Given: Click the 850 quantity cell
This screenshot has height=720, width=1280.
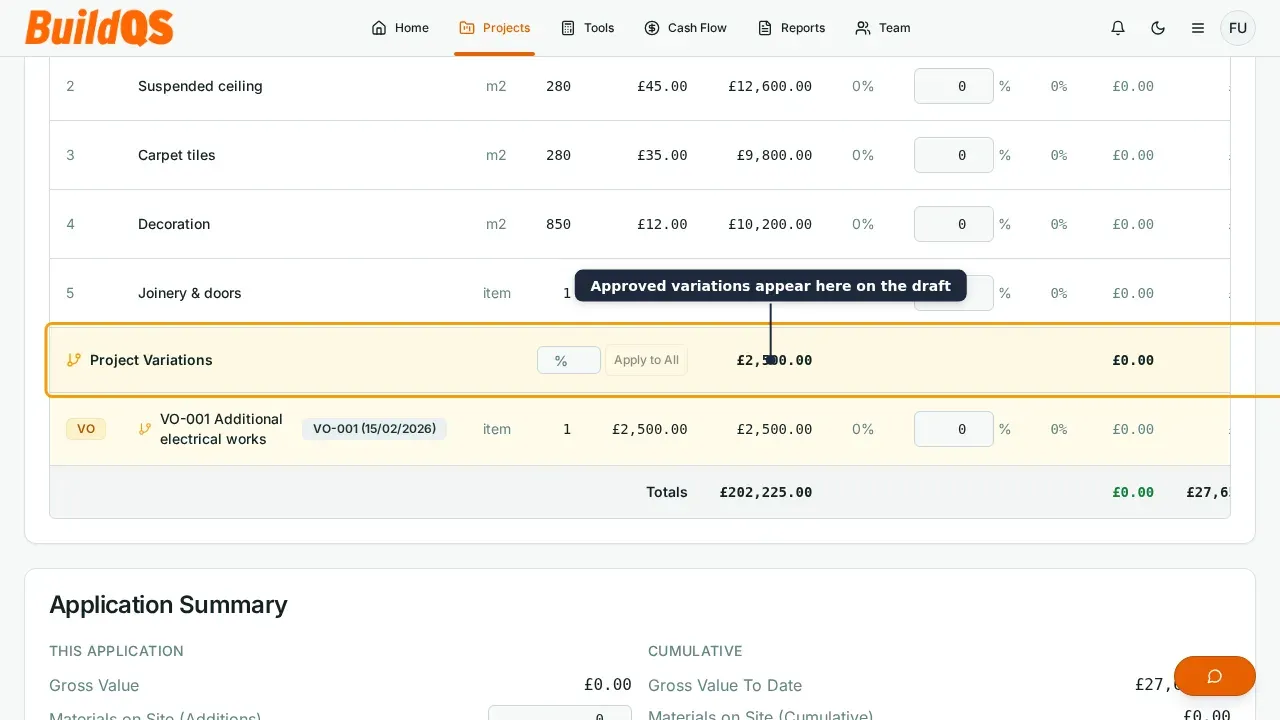Looking at the screenshot, I should click(x=558, y=224).
